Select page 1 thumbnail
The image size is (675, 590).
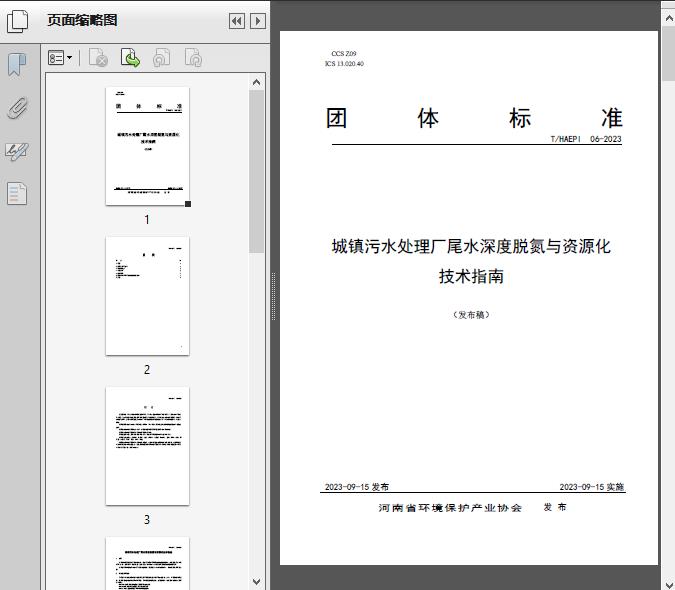(147, 146)
